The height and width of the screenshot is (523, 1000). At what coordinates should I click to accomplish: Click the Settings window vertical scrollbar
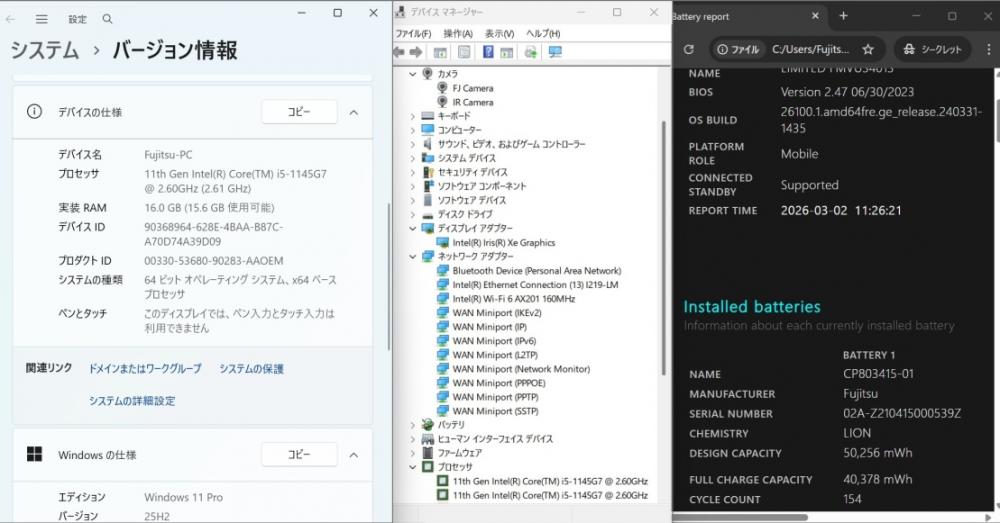pos(388,276)
